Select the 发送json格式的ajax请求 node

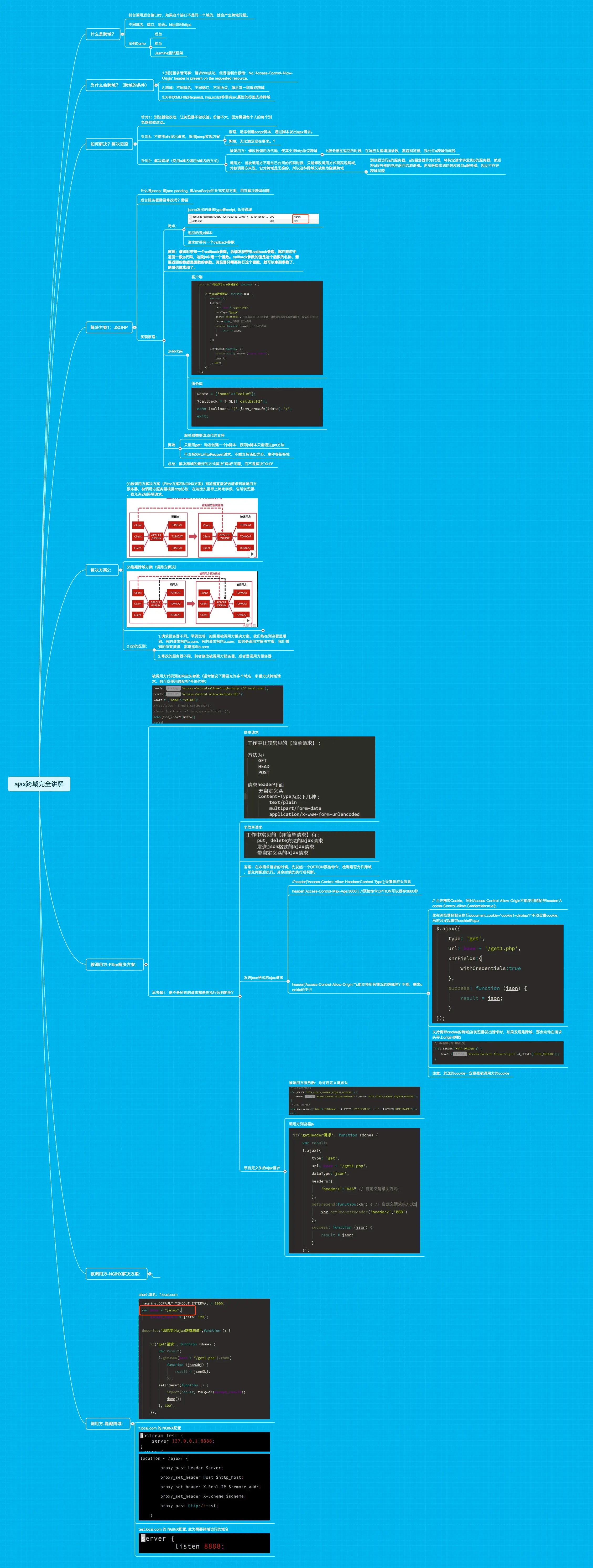263,977
